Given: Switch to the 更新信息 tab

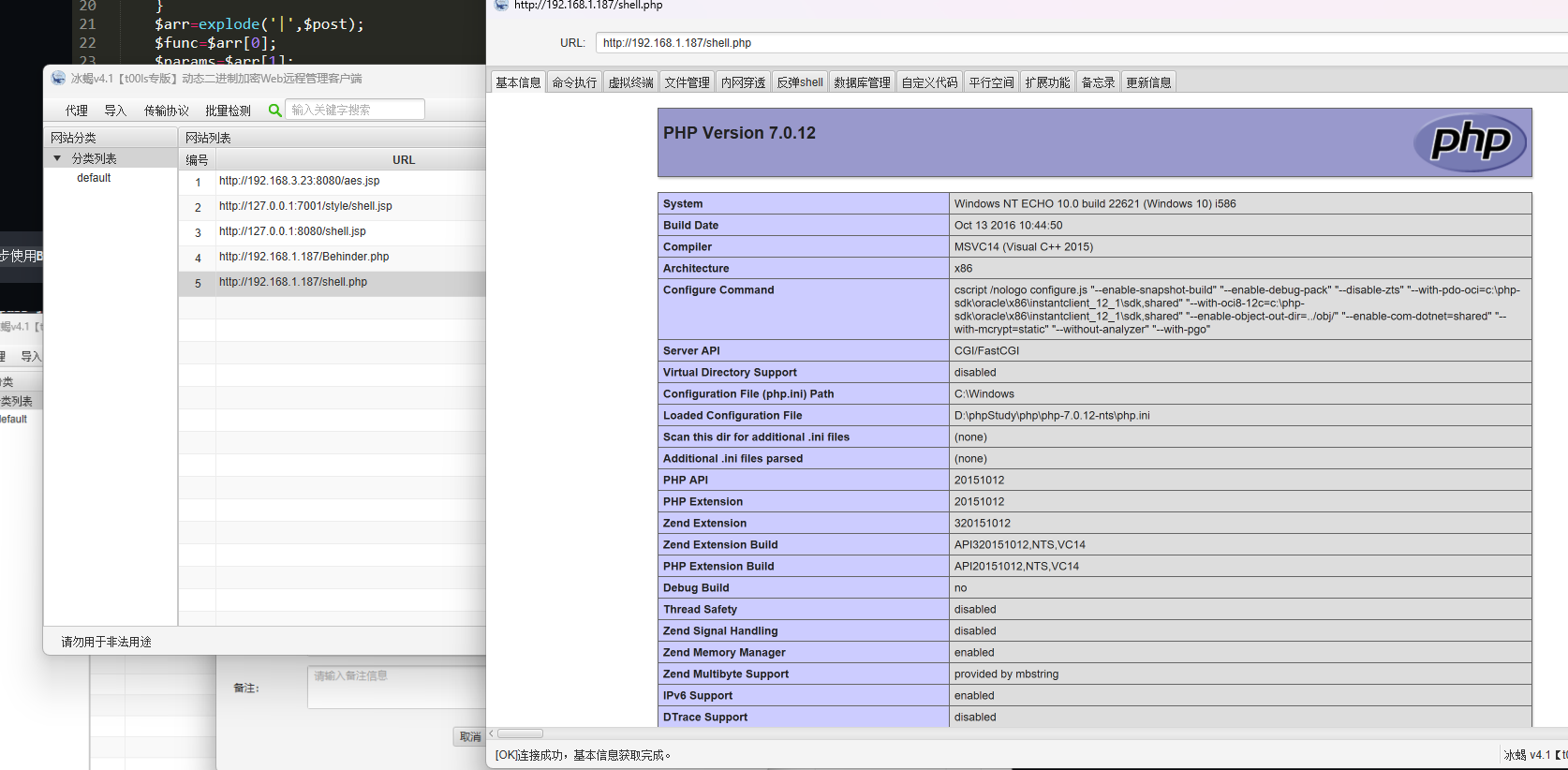Looking at the screenshot, I should tap(1148, 82).
